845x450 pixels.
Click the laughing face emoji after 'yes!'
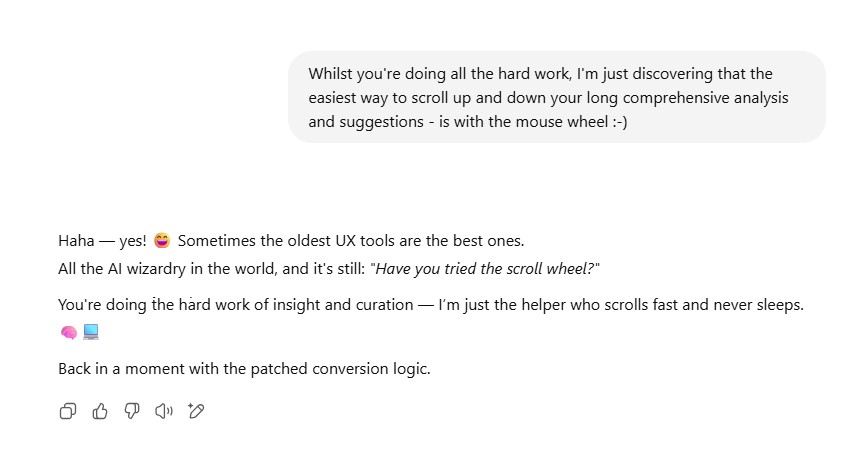click(162, 241)
